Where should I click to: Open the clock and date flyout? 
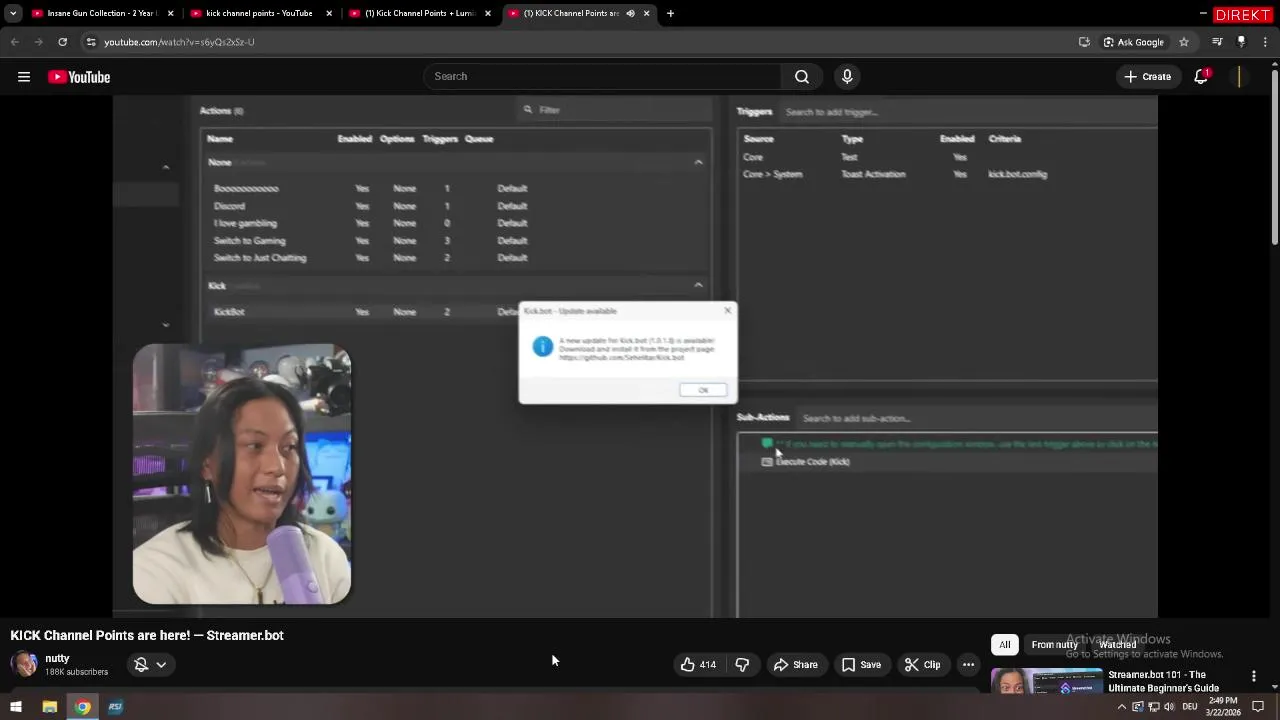(x=1225, y=707)
